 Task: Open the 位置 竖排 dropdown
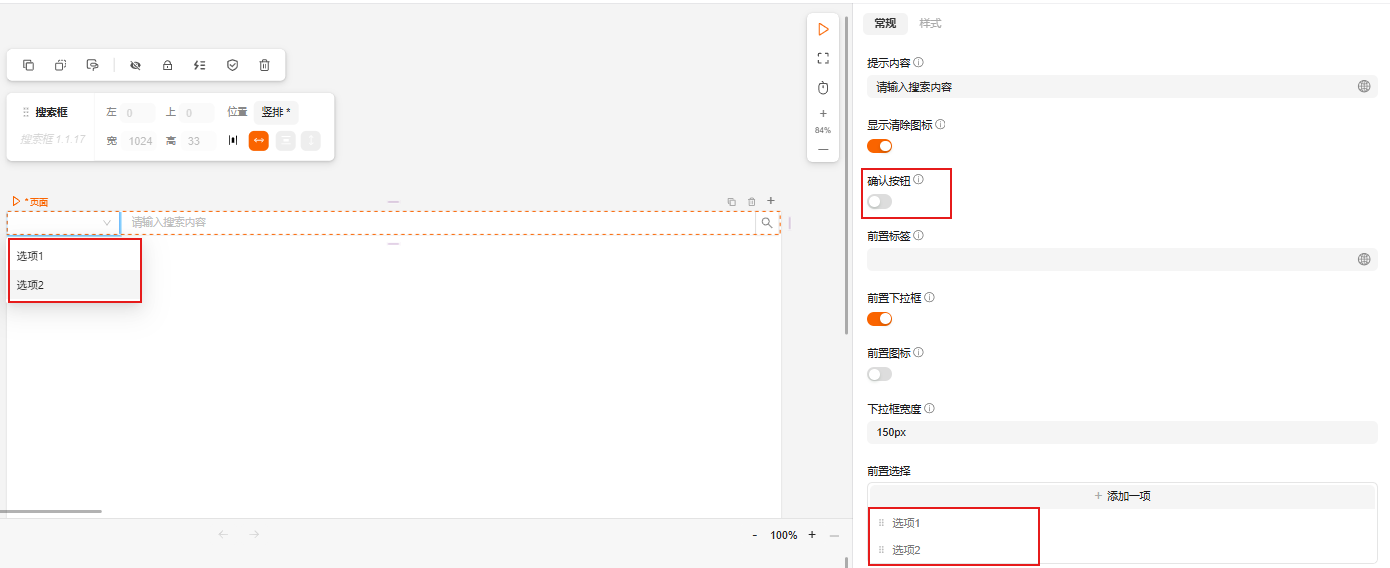[276, 113]
